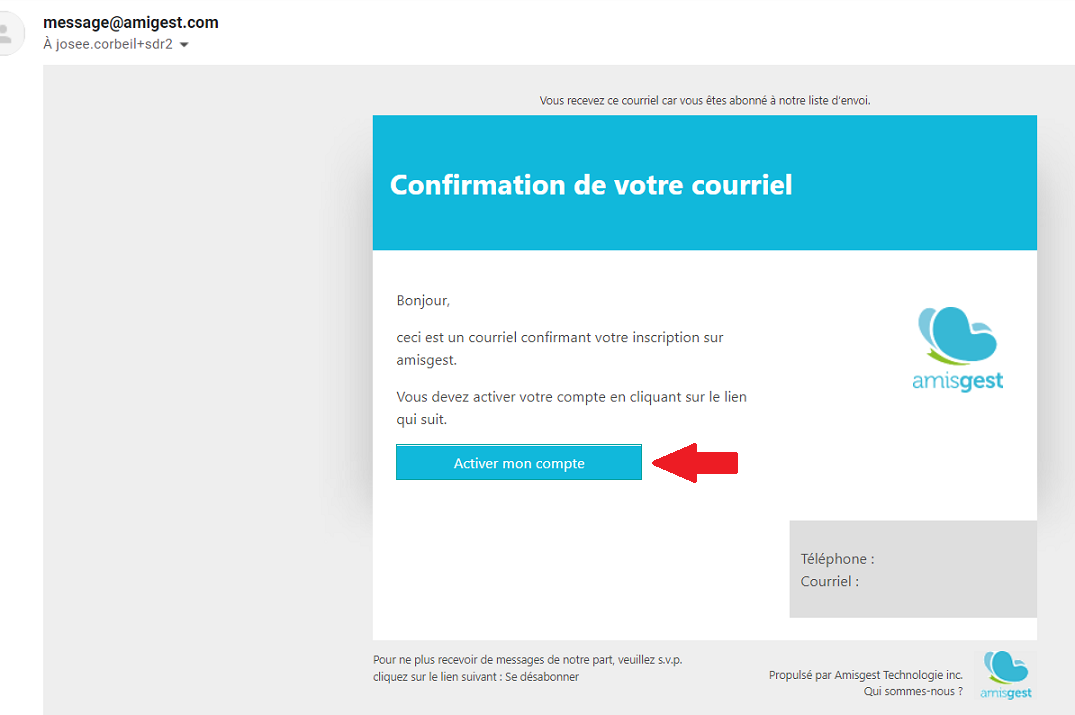Click the small amisgest logo in the footer
The image size is (1075, 715).
click(x=1006, y=675)
